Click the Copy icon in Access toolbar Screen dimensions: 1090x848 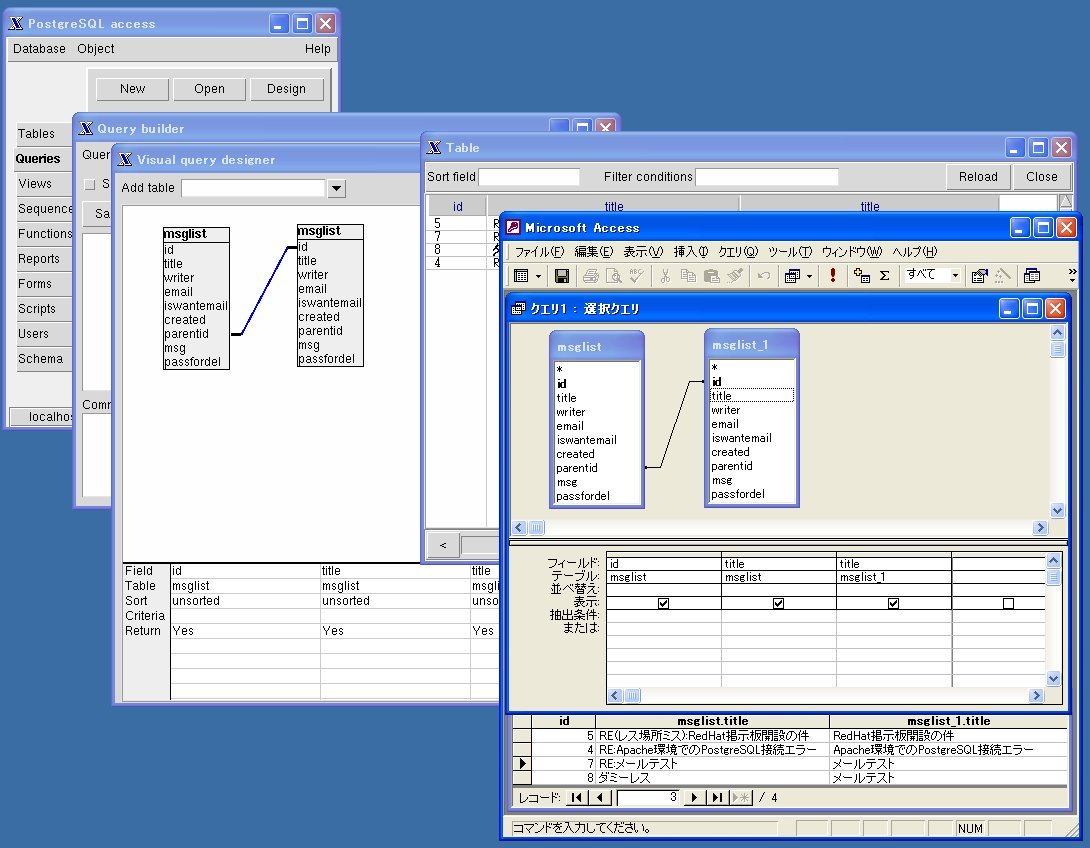[x=688, y=276]
